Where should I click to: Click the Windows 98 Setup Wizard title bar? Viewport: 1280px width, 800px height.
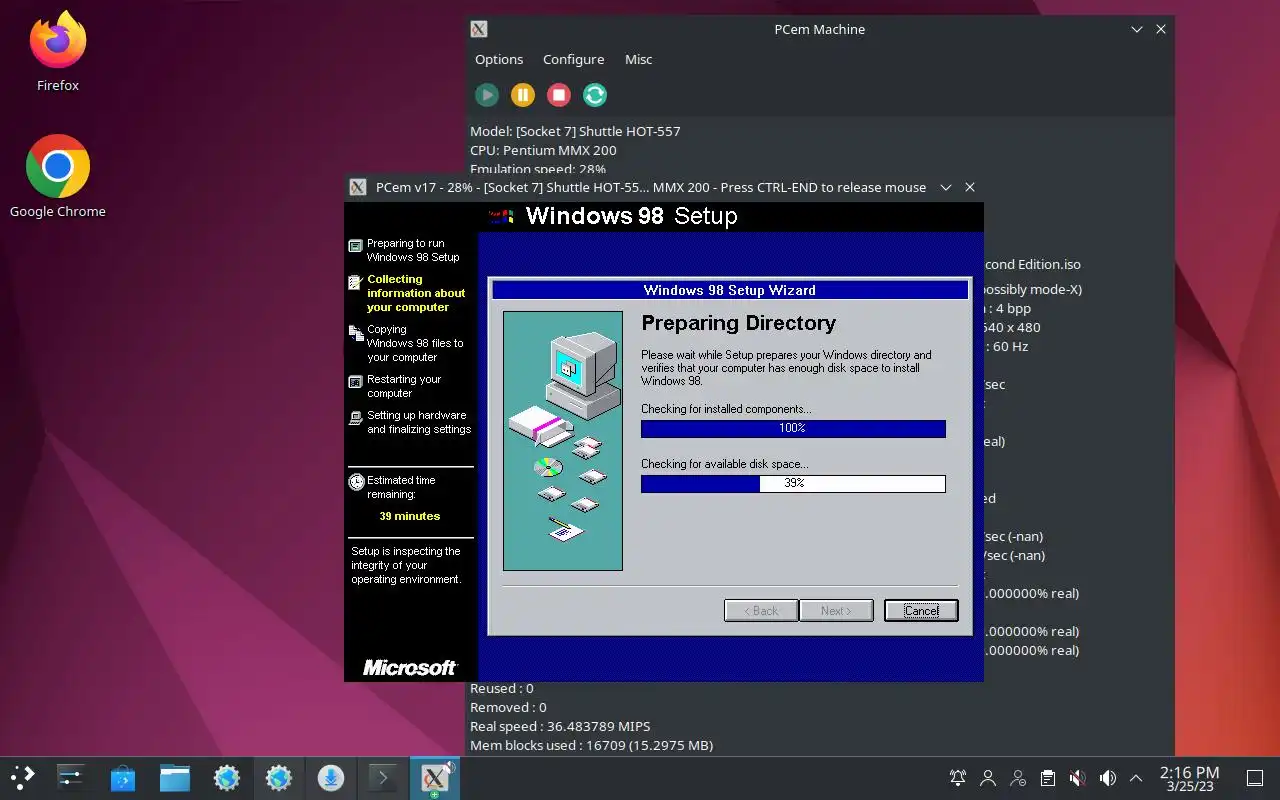pos(730,290)
